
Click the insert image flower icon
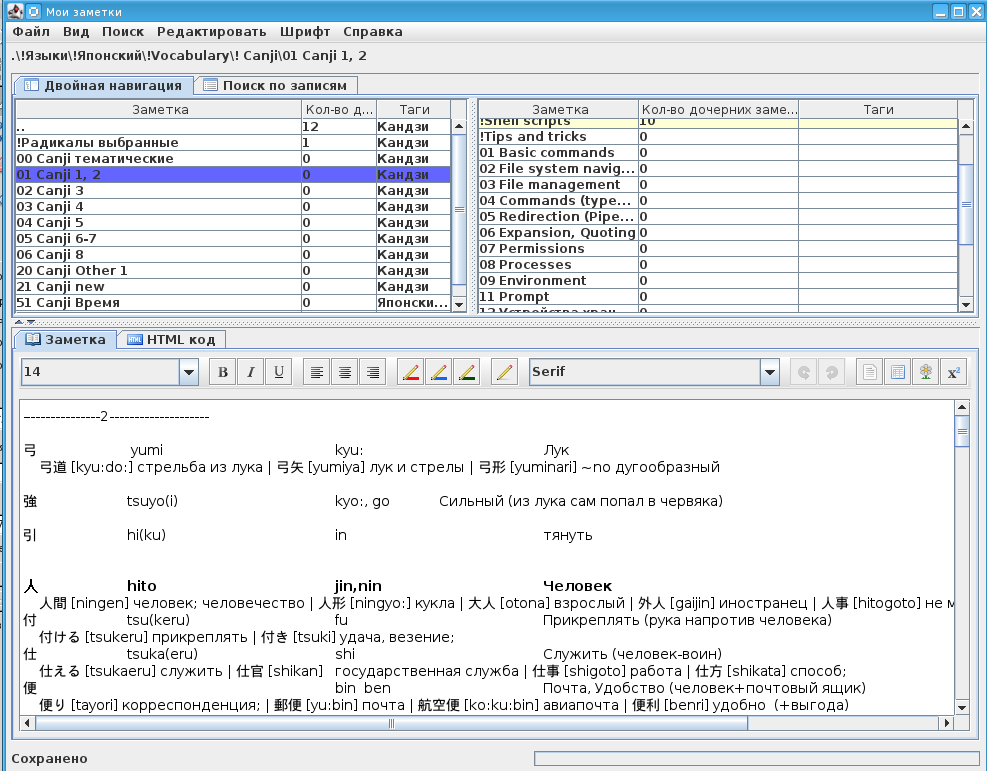[x=926, y=372]
